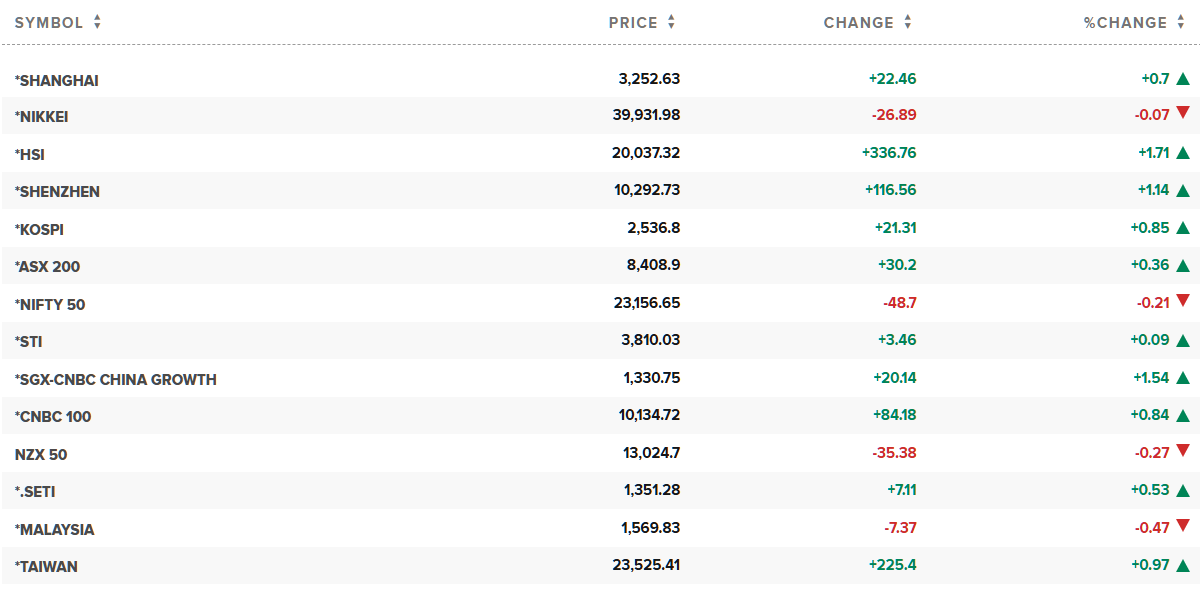
Task: Select the *SHENZHEN symbol
Action: (57, 192)
